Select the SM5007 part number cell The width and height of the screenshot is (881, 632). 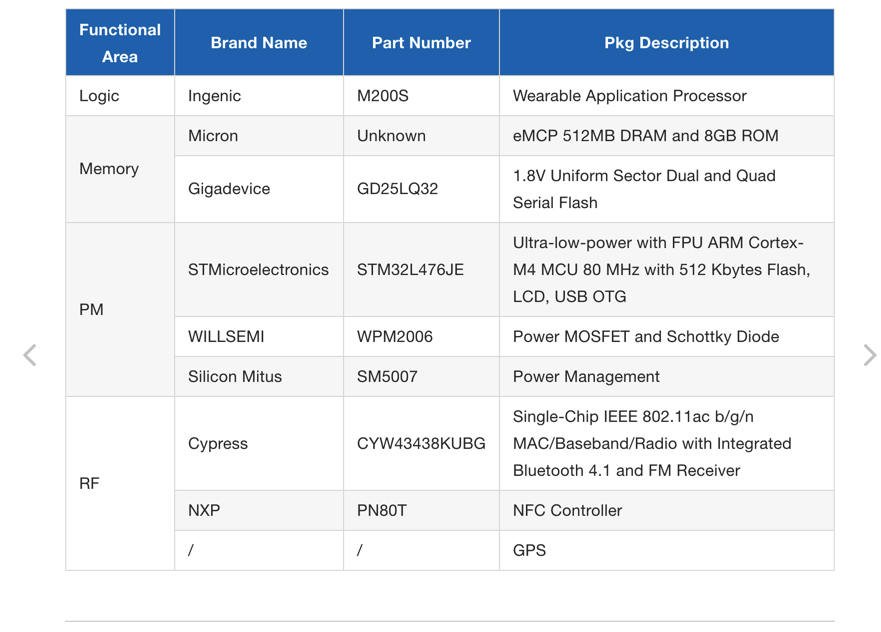pos(389,377)
